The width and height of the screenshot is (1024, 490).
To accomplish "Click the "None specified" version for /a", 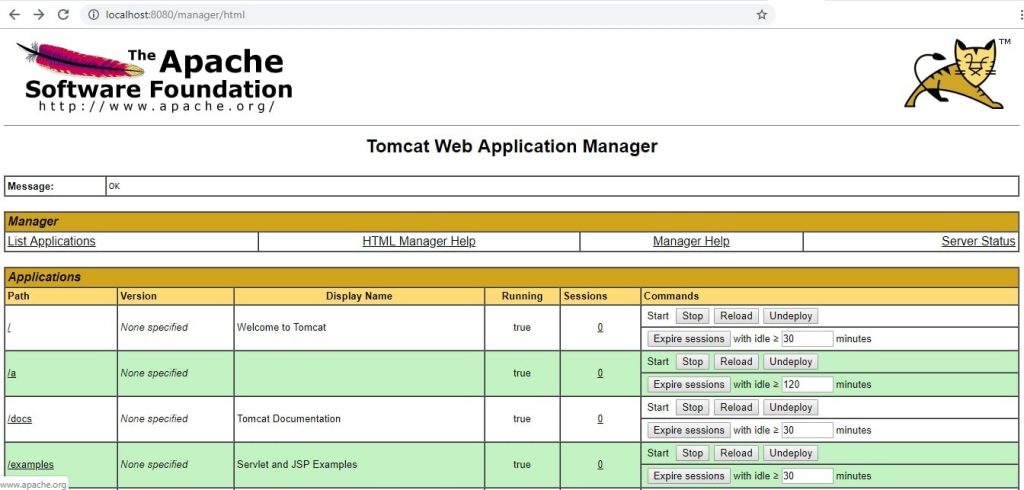I will pyautogui.click(x=154, y=373).
